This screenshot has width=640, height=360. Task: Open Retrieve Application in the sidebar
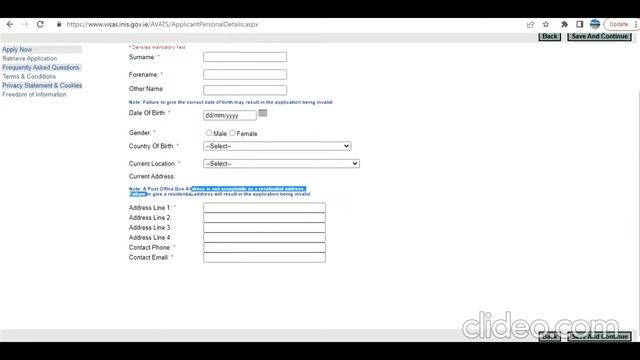tap(30, 58)
